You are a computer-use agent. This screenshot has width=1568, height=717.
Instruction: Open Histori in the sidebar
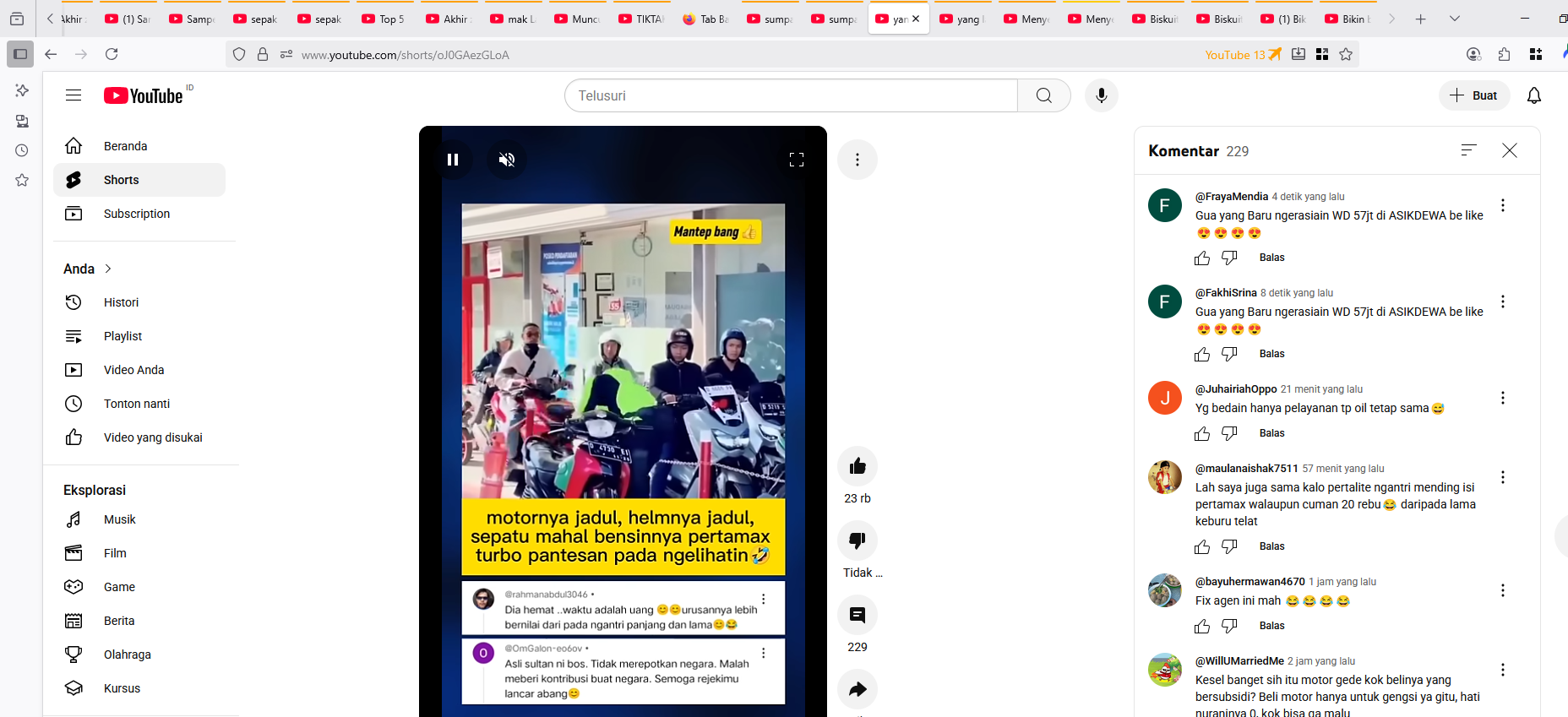point(139,302)
